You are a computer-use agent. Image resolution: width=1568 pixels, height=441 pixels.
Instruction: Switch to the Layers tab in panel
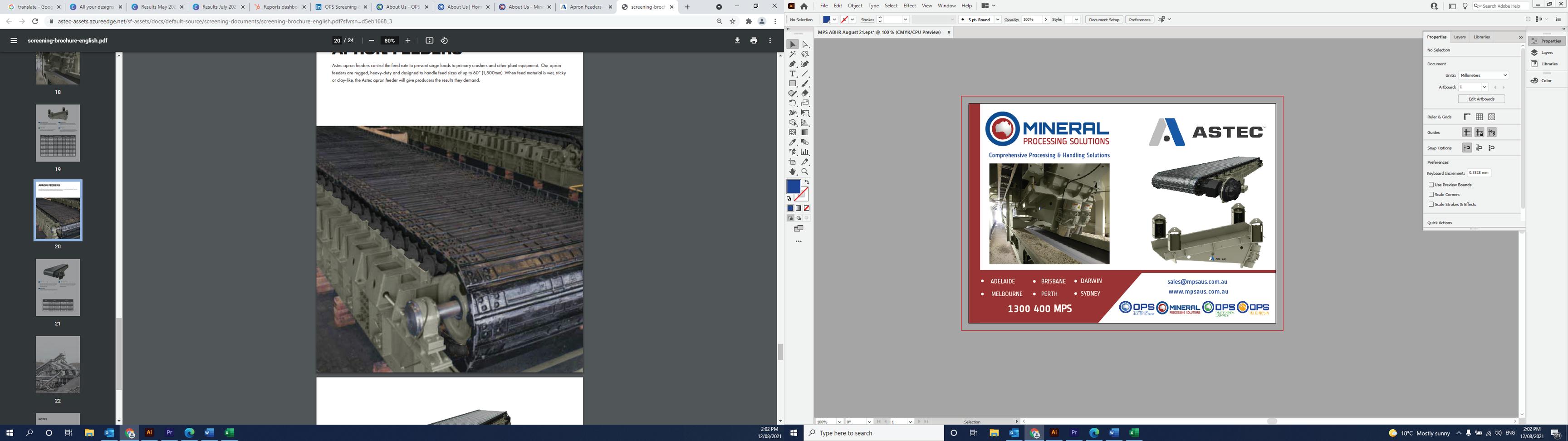1460,37
